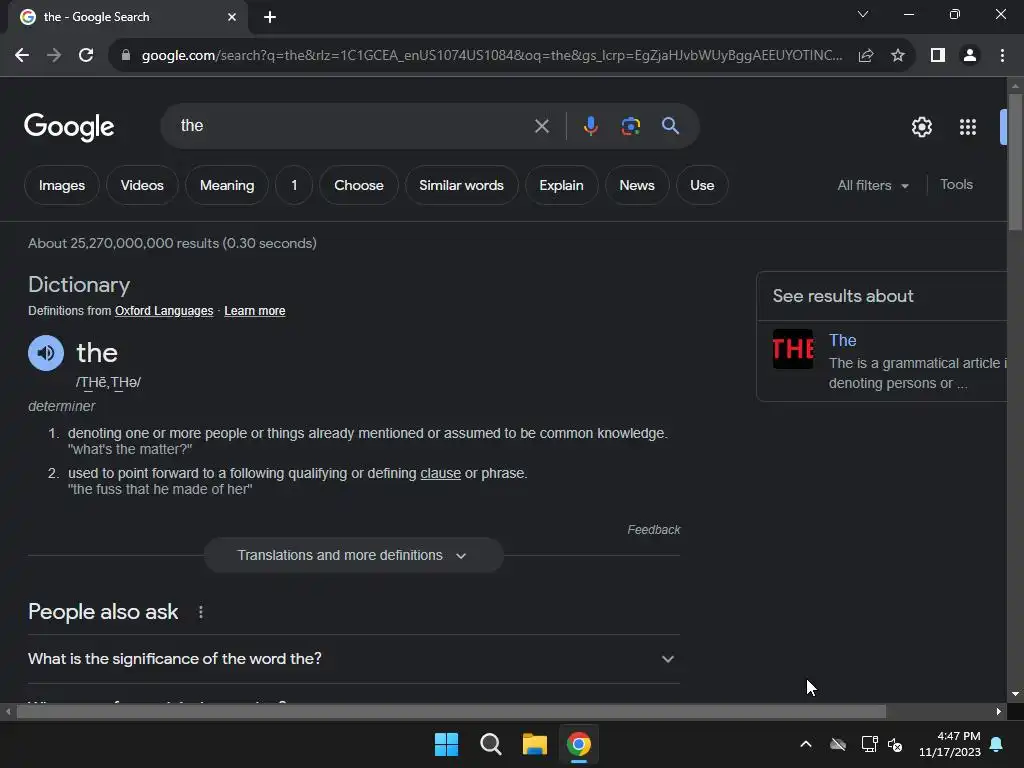Filter results by Videos
This screenshot has width=1024, height=768.
(x=142, y=185)
